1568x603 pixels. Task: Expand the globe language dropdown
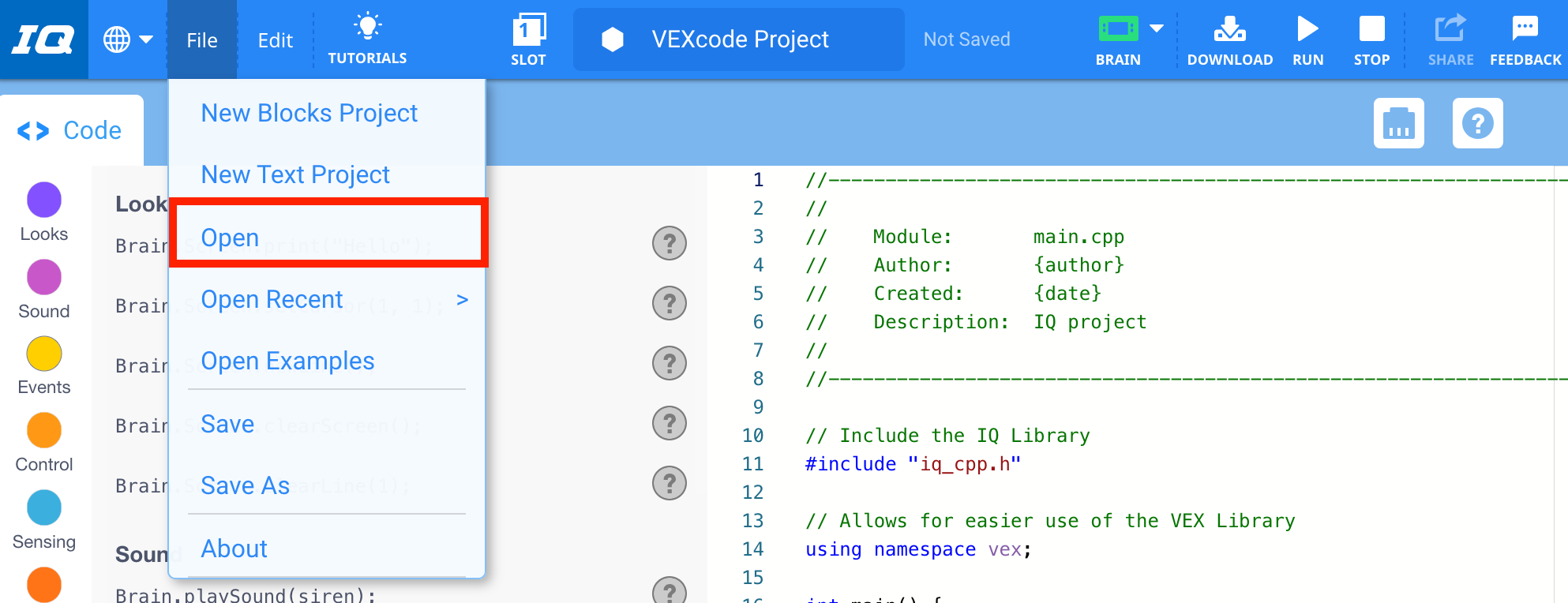click(128, 39)
